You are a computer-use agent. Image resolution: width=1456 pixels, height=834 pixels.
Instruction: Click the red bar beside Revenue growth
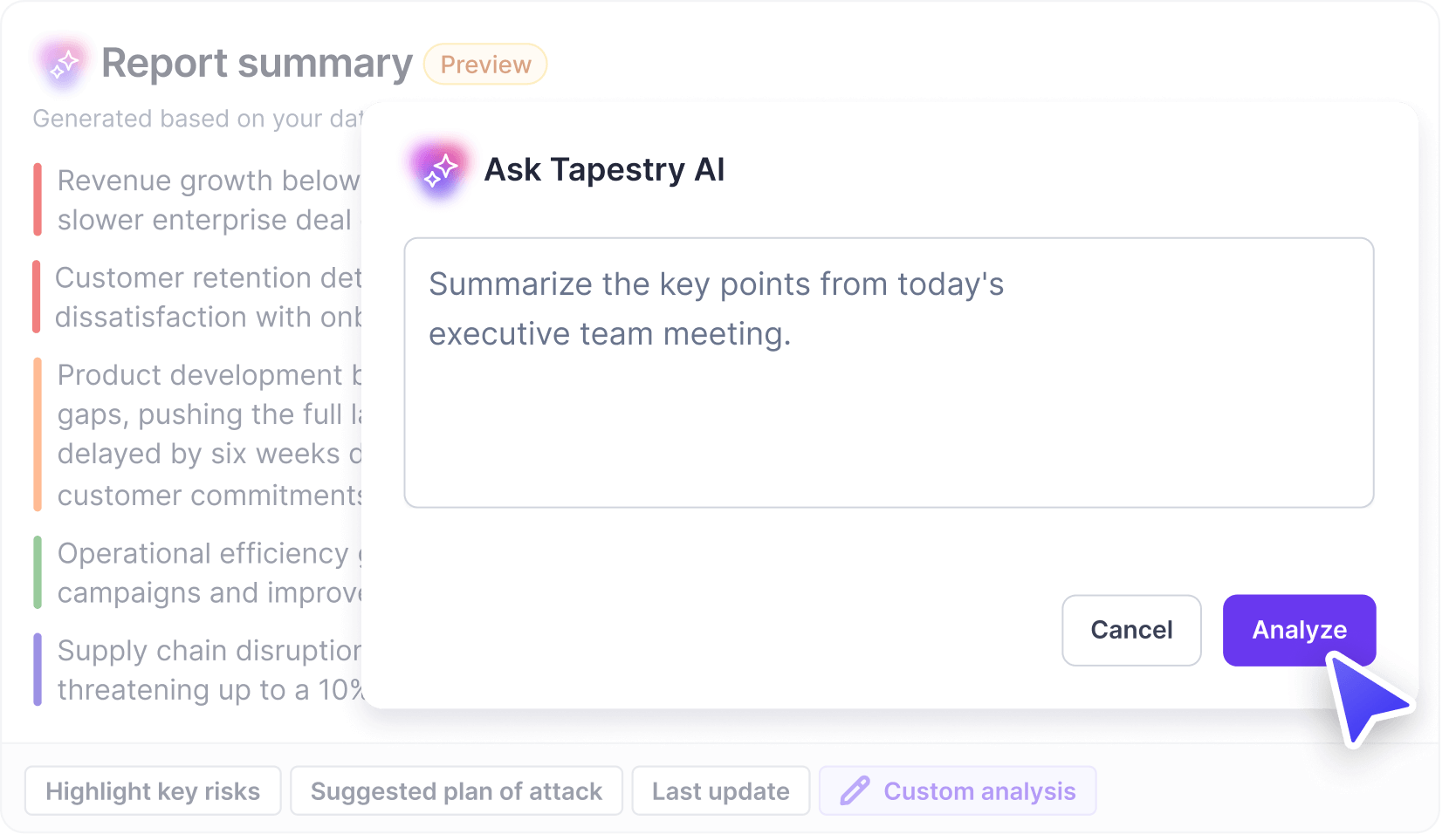(38, 200)
